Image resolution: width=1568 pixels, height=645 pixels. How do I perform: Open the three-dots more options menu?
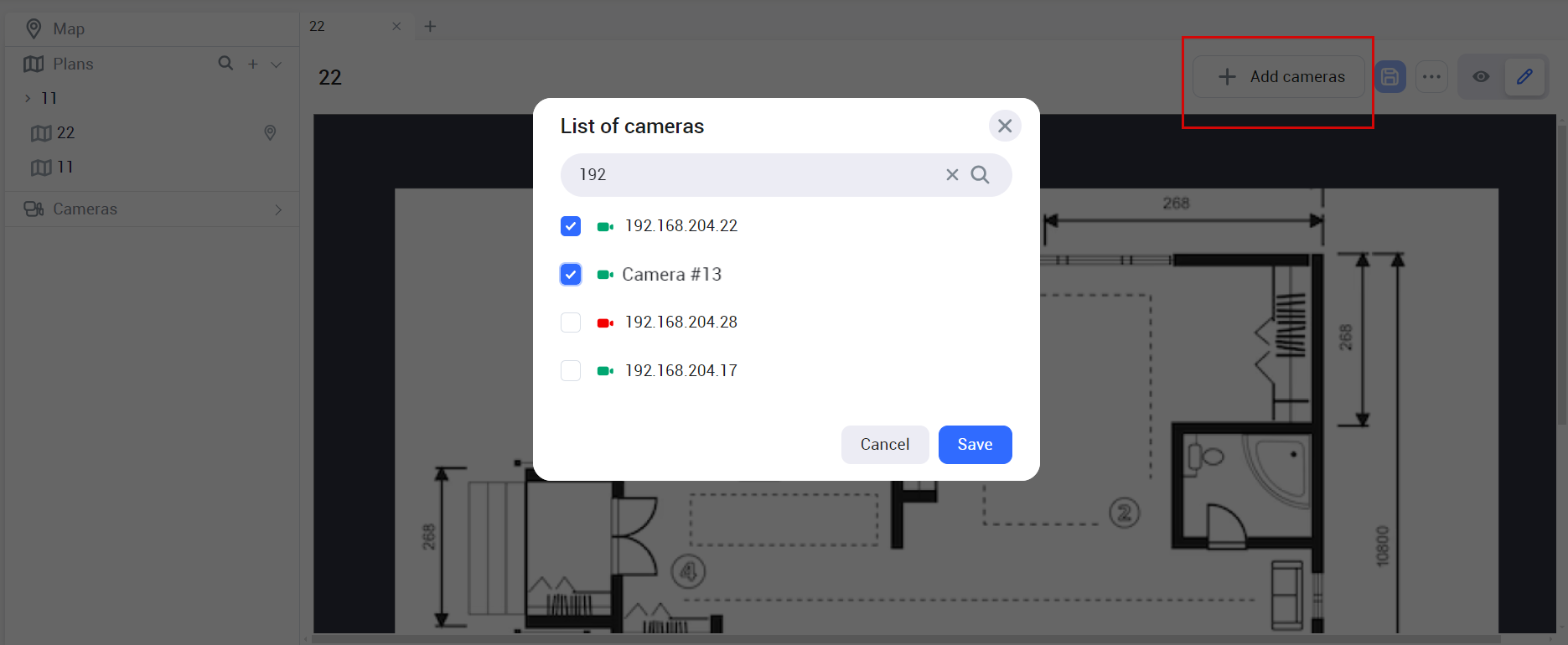(1431, 77)
